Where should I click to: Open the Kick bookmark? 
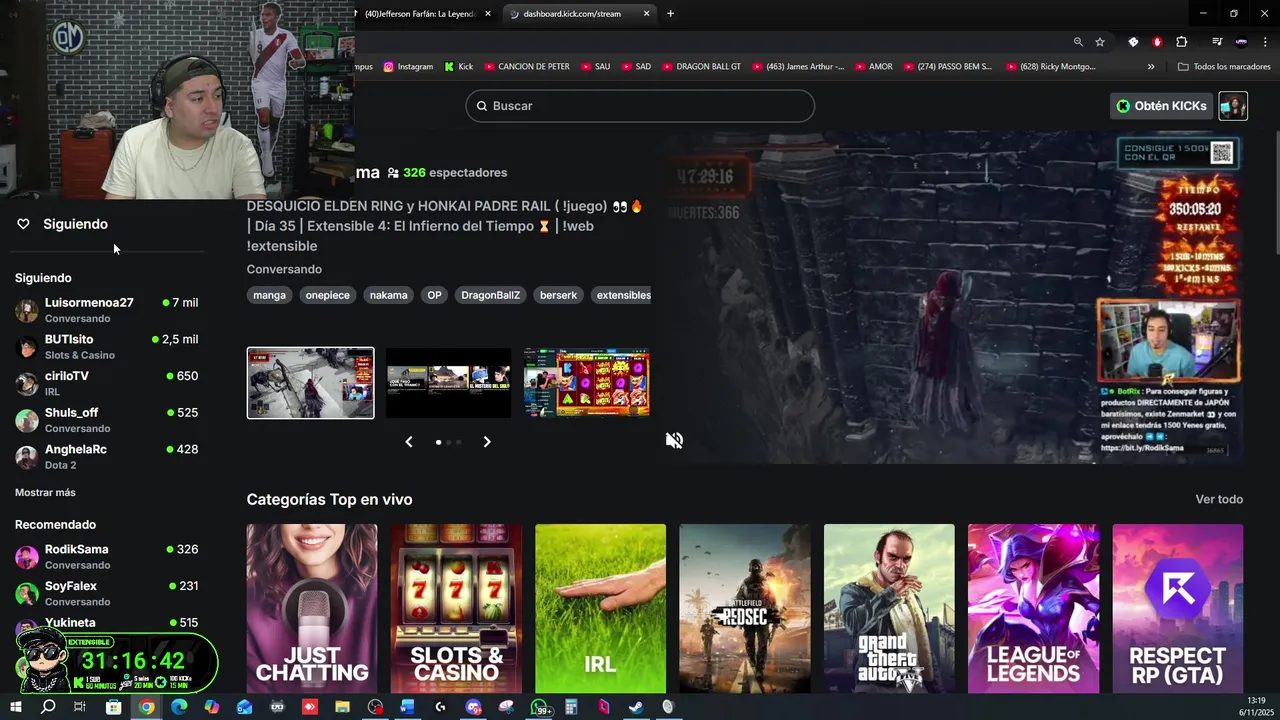pos(459,67)
